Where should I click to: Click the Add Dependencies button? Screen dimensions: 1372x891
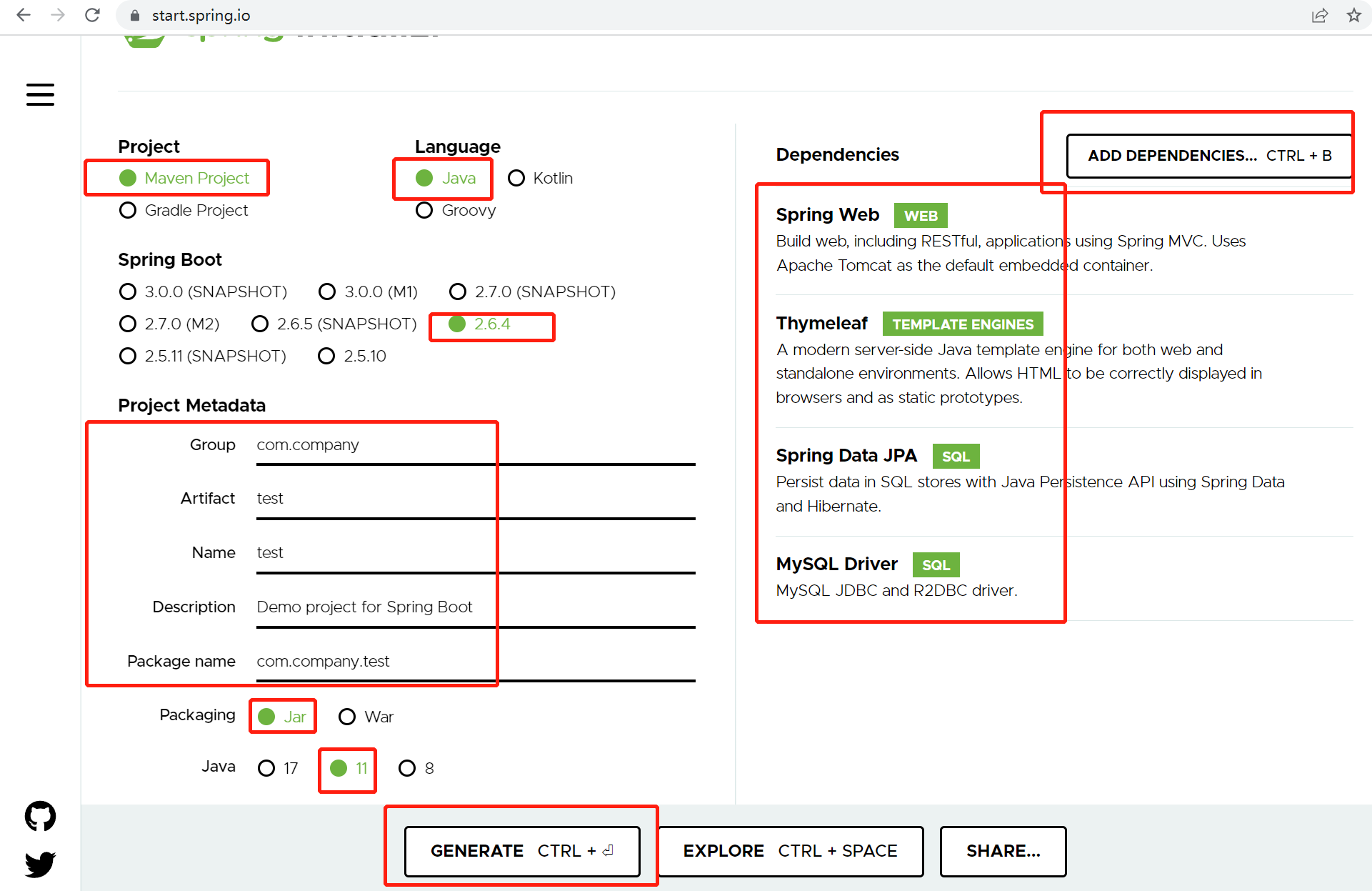pos(1208,155)
